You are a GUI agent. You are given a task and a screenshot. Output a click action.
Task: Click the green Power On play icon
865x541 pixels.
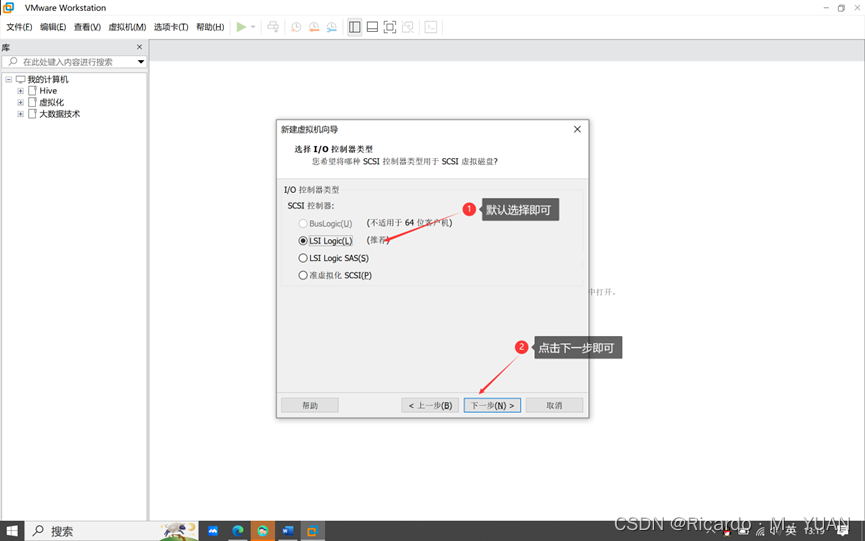241,27
